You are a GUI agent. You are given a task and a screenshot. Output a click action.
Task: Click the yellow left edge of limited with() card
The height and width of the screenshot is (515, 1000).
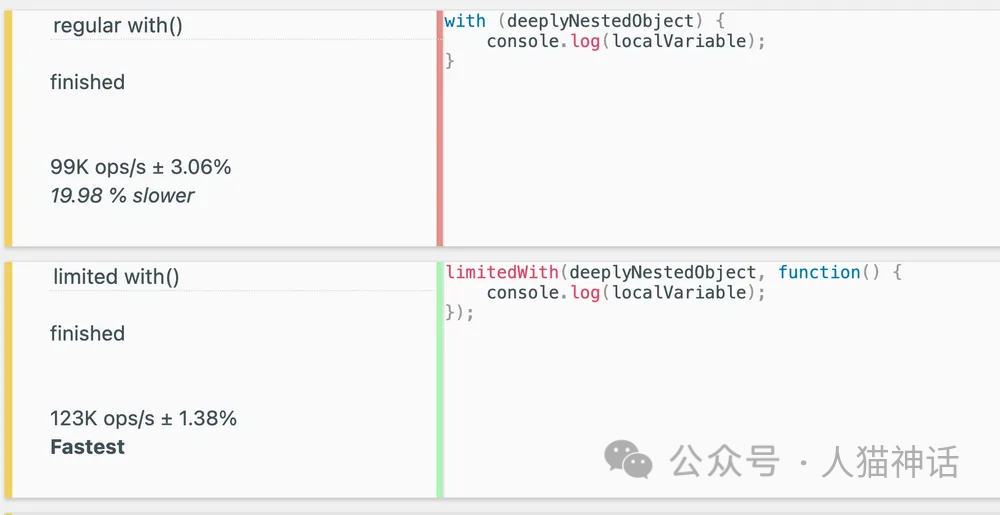8,380
